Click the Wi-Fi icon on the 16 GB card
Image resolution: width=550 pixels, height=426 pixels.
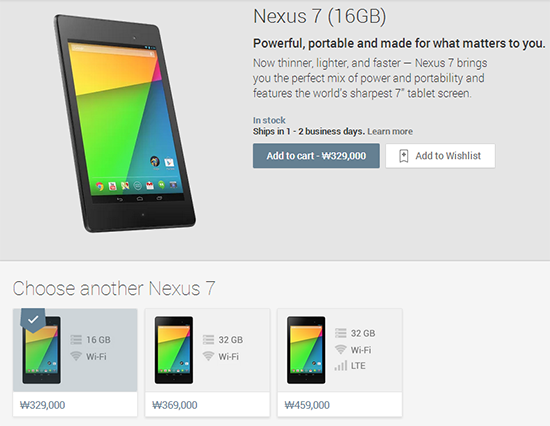point(76,356)
